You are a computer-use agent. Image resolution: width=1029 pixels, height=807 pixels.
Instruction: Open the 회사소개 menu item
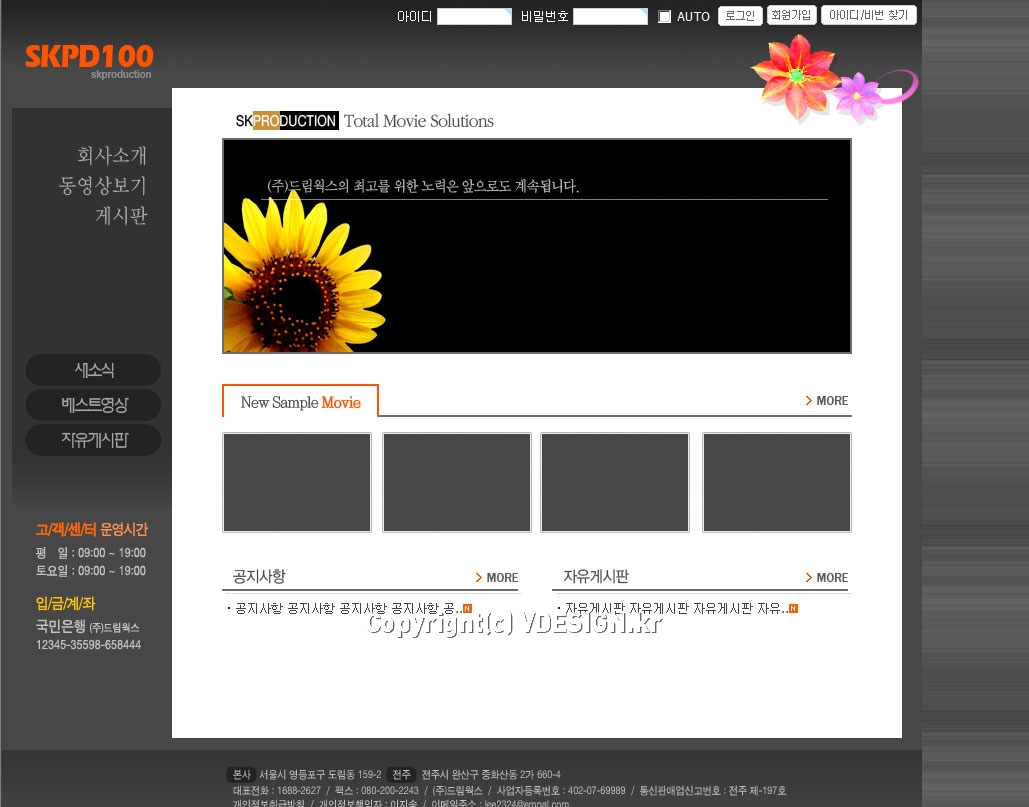pyautogui.click(x=112, y=155)
